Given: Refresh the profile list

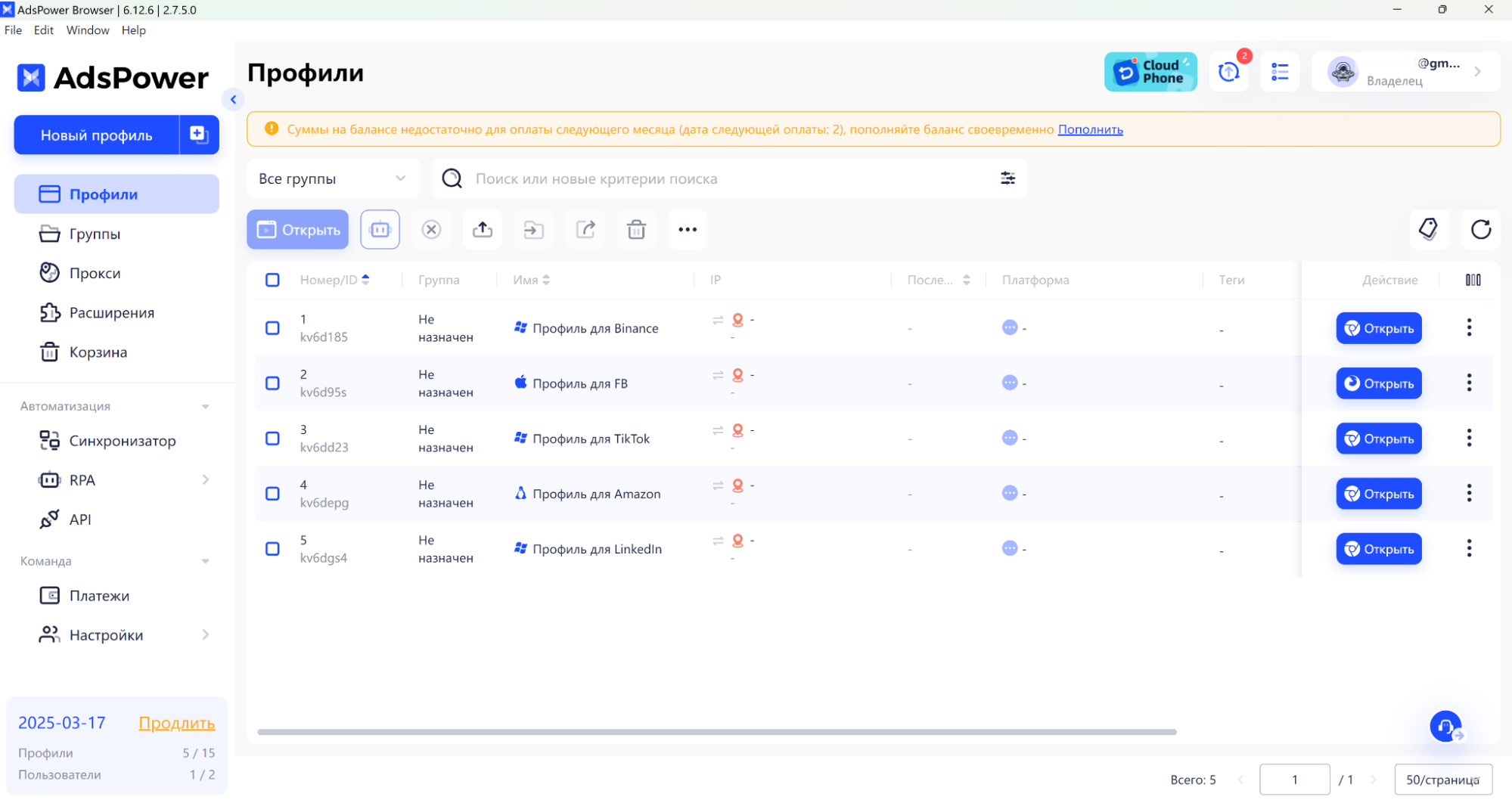Looking at the screenshot, I should pyautogui.click(x=1481, y=229).
